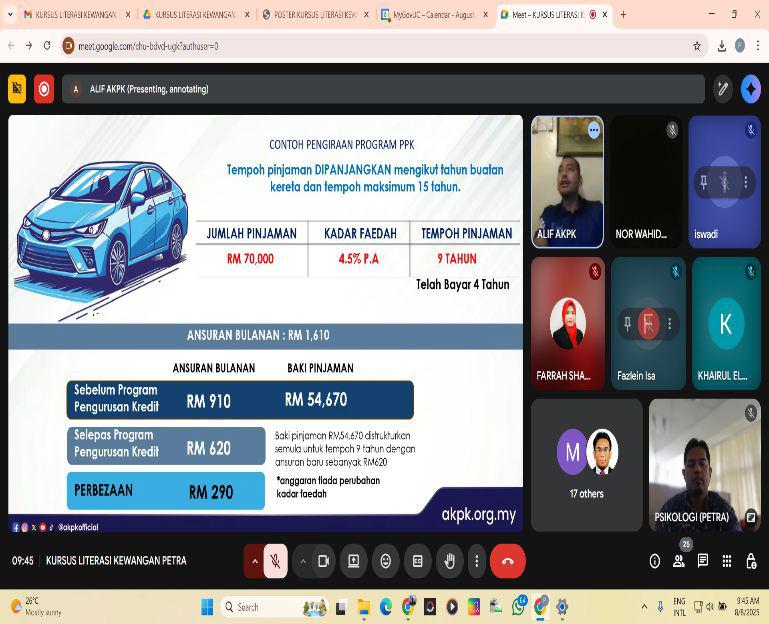769x624 pixels.
Task: Switch to POSTER KURSUS LITERASI tab
Action: [x=314, y=15]
